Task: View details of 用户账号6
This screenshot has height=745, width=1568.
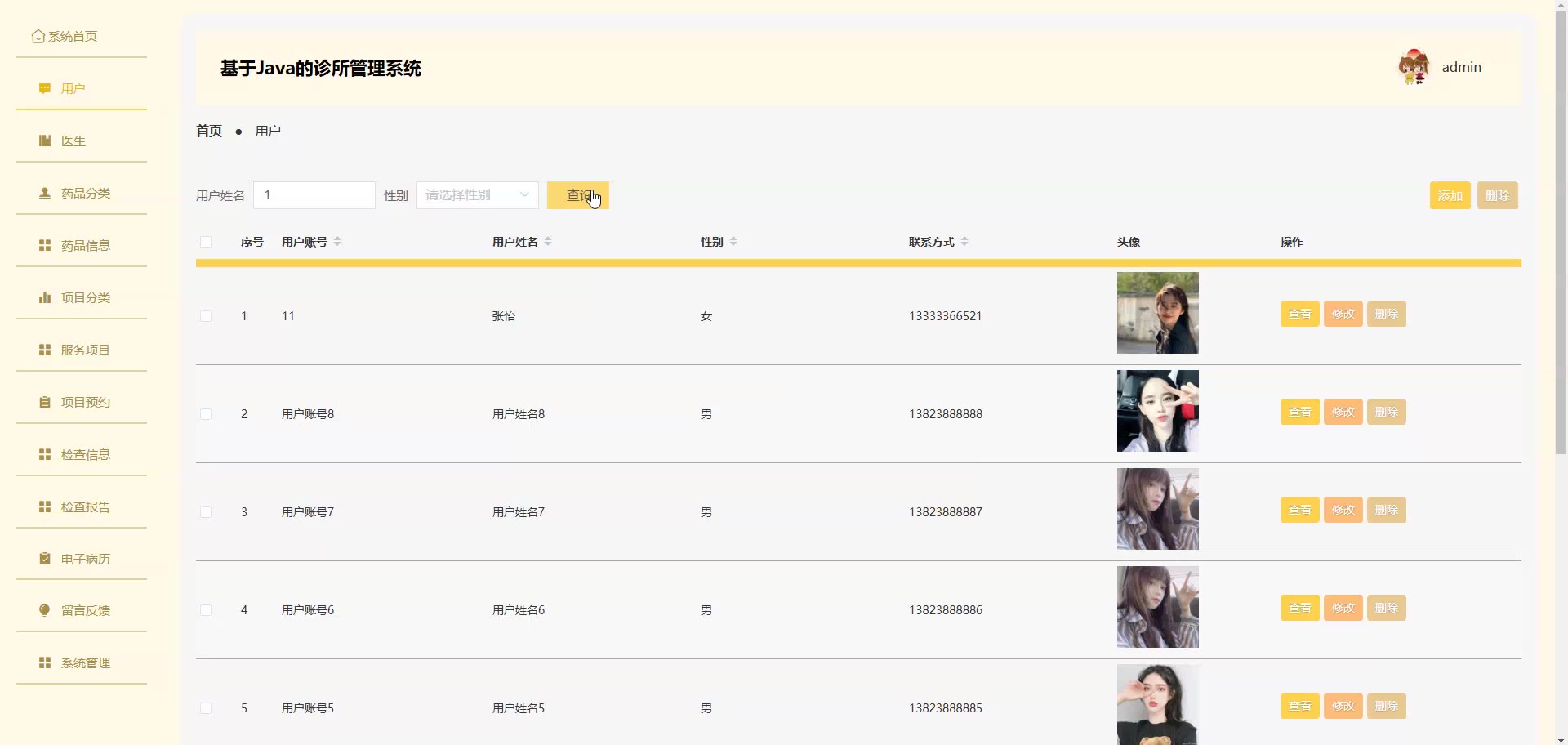Action: coord(1300,608)
